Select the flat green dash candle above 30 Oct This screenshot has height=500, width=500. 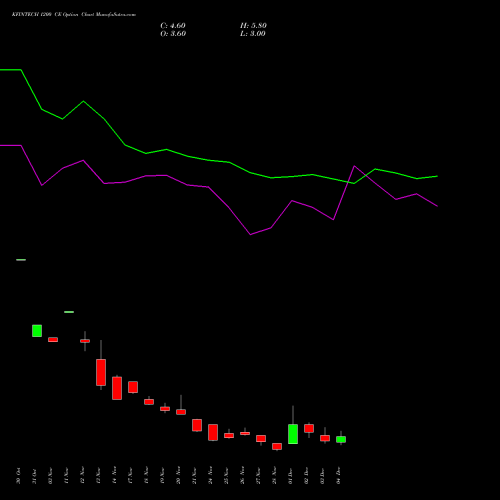coord(21,260)
